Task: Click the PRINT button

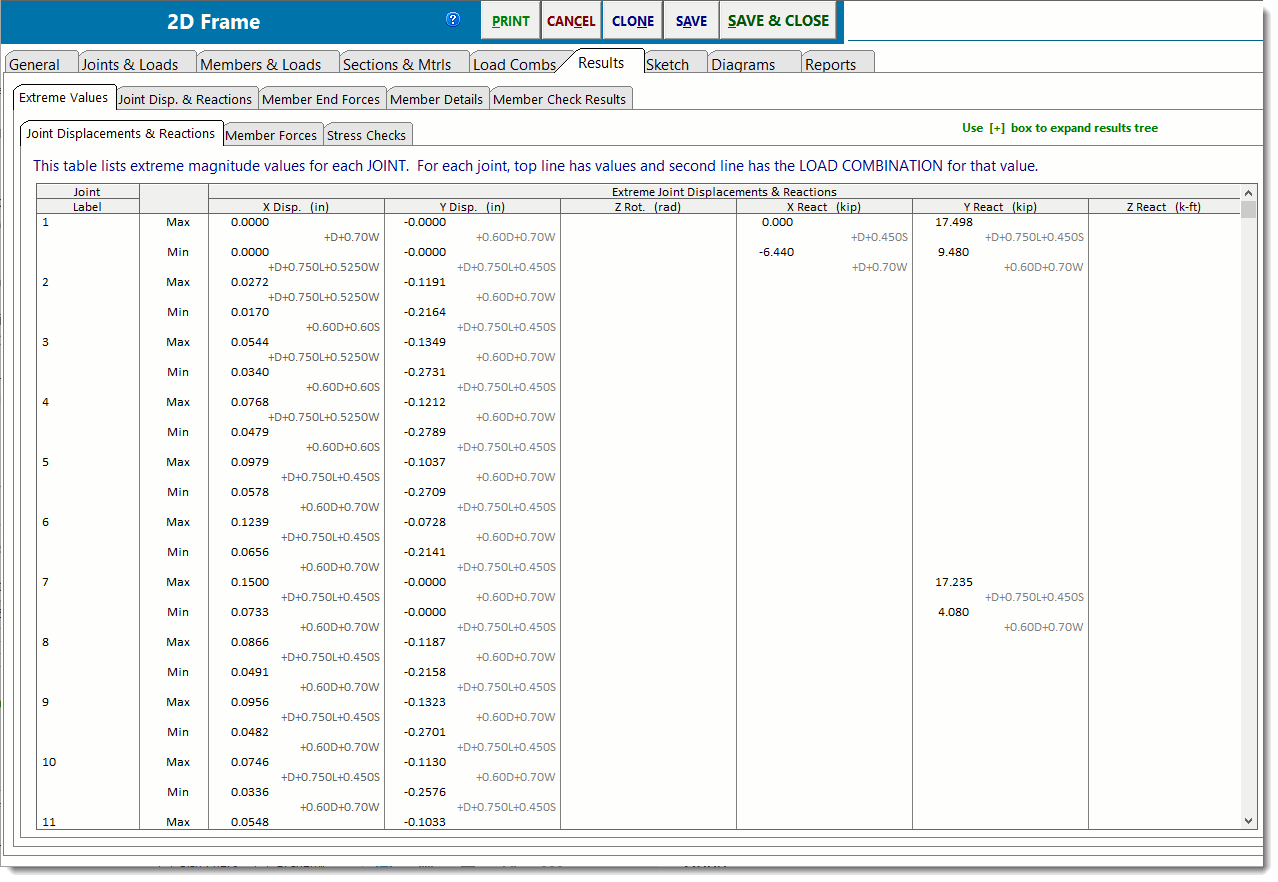Action: pyautogui.click(x=511, y=21)
